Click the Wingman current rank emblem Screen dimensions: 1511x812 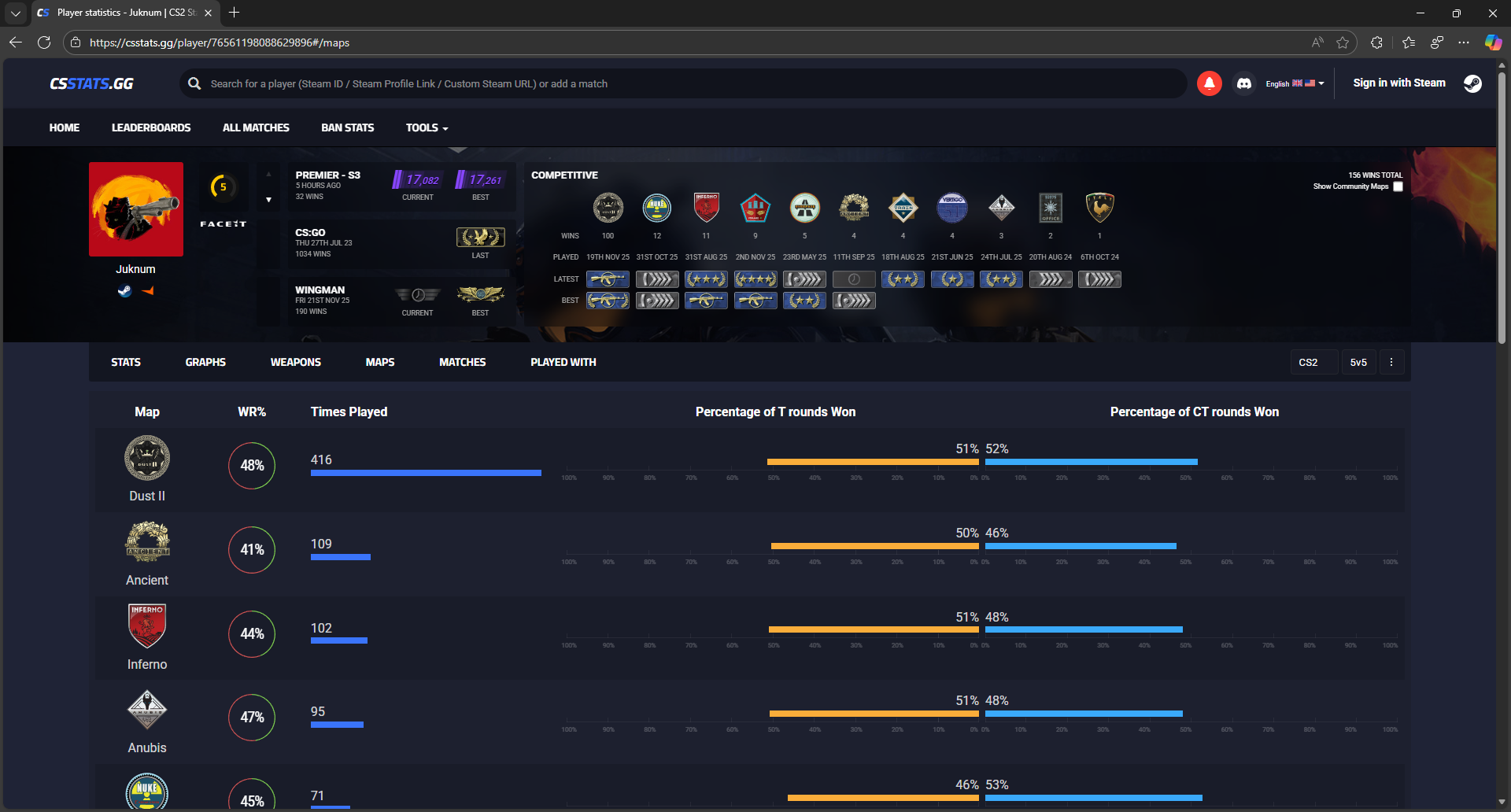tap(418, 294)
